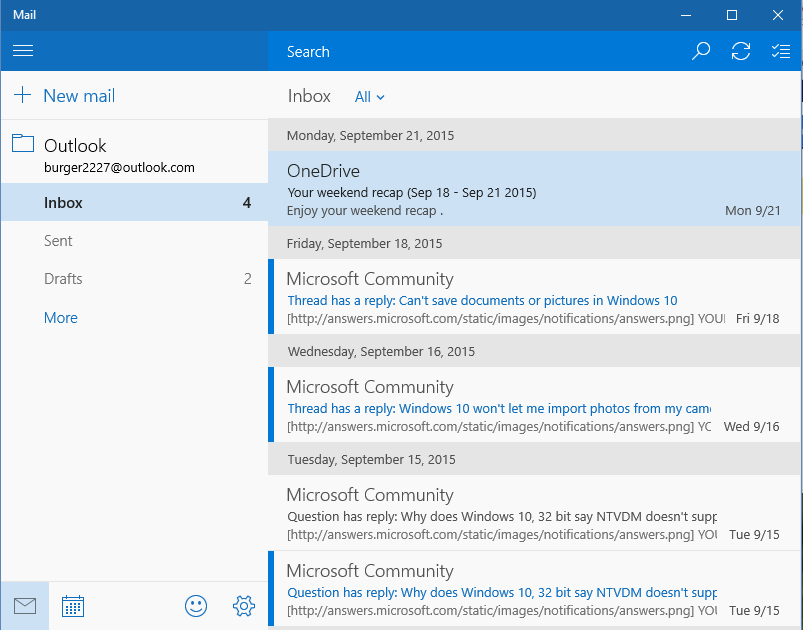The width and height of the screenshot is (803, 630).
Task: Click the plus icon for new mail
Action: 23,95
